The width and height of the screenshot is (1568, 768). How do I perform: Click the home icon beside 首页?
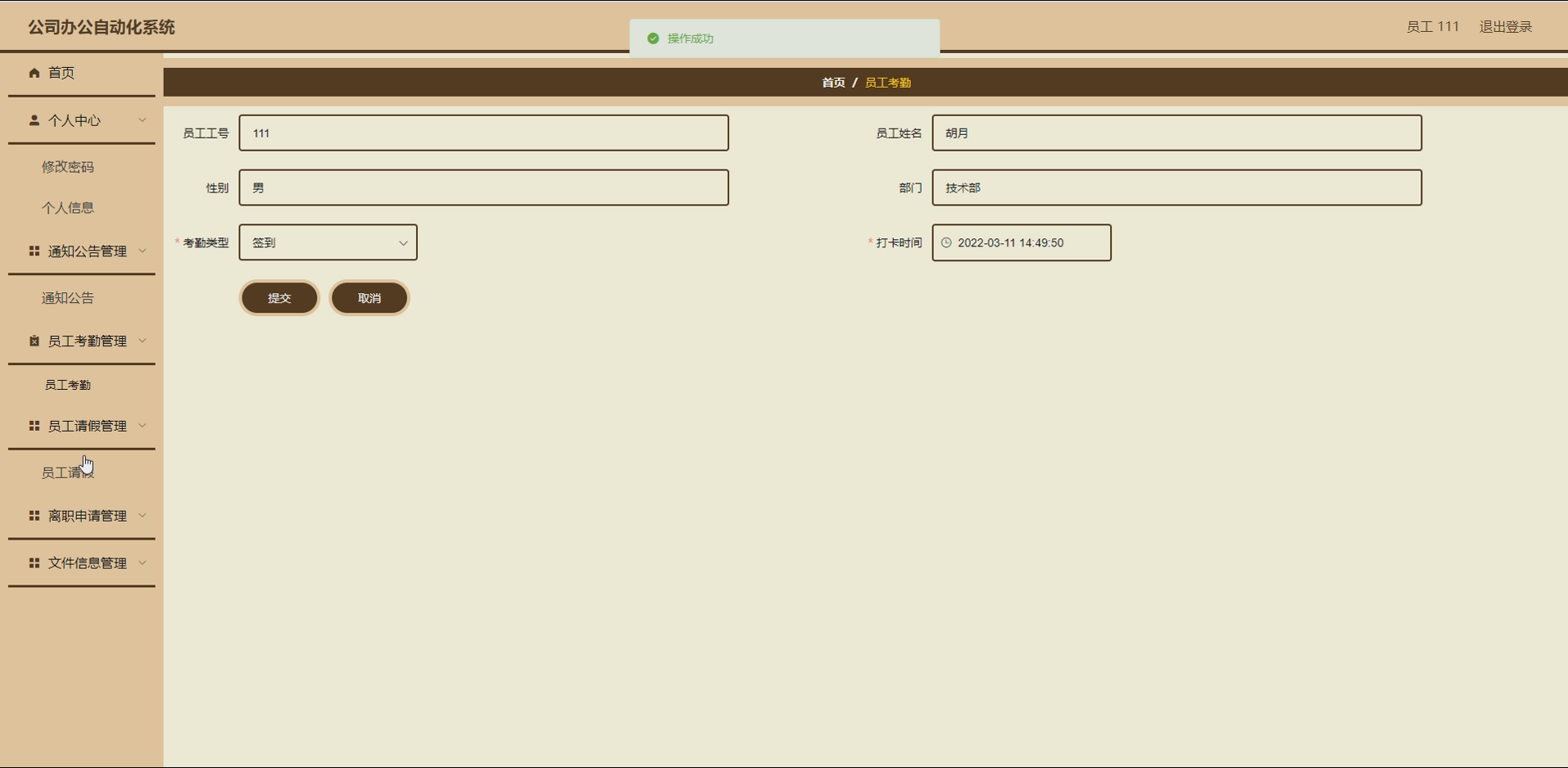[x=34, y=73]
